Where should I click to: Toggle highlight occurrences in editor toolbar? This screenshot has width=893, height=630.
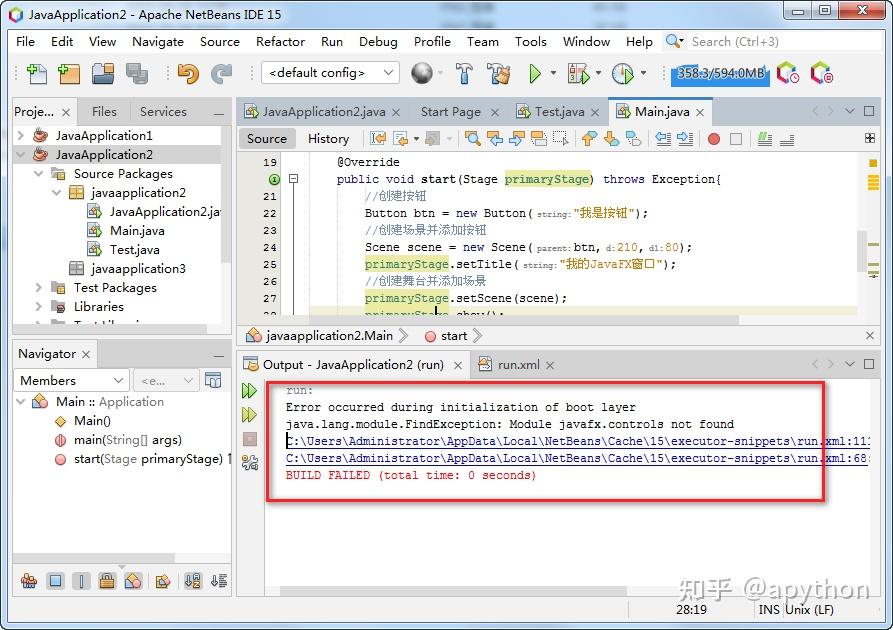pyautogui.click(x=764, y=140)
